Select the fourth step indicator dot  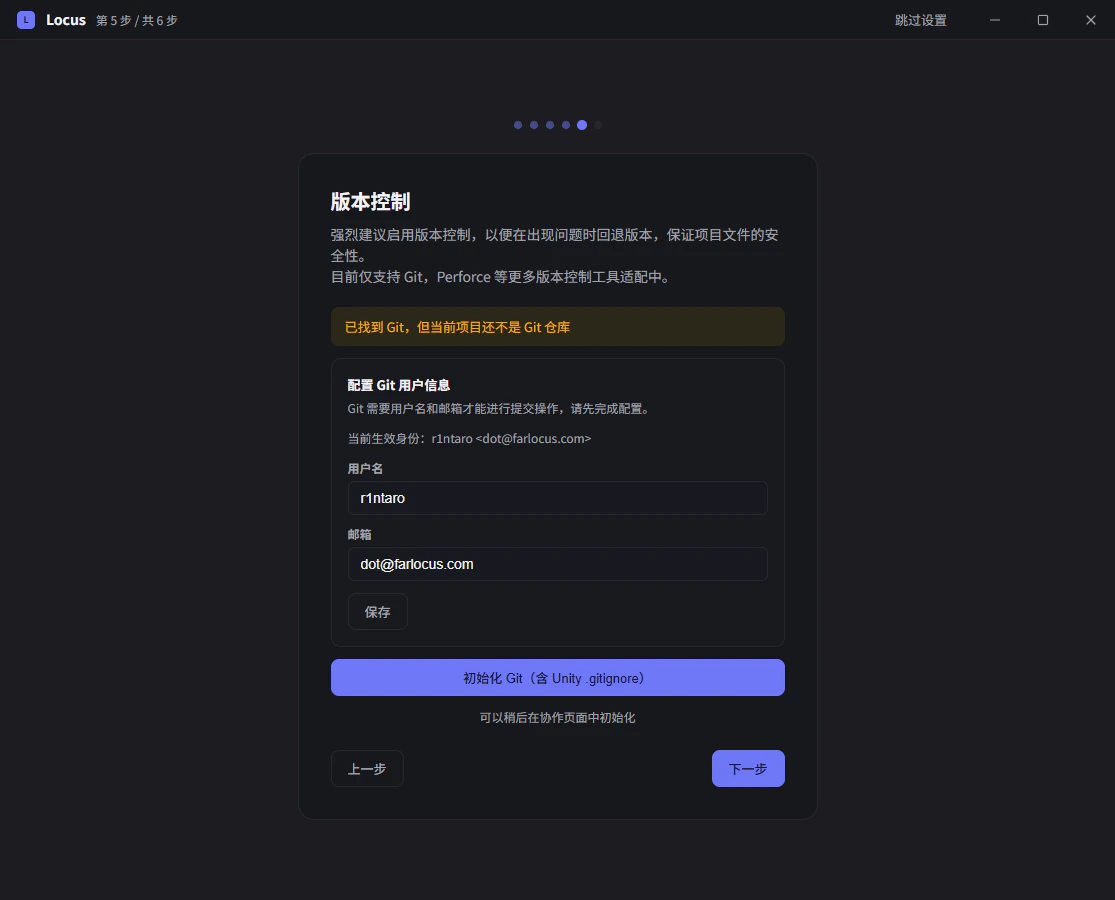pyautogui.click(x=566, y=125)
